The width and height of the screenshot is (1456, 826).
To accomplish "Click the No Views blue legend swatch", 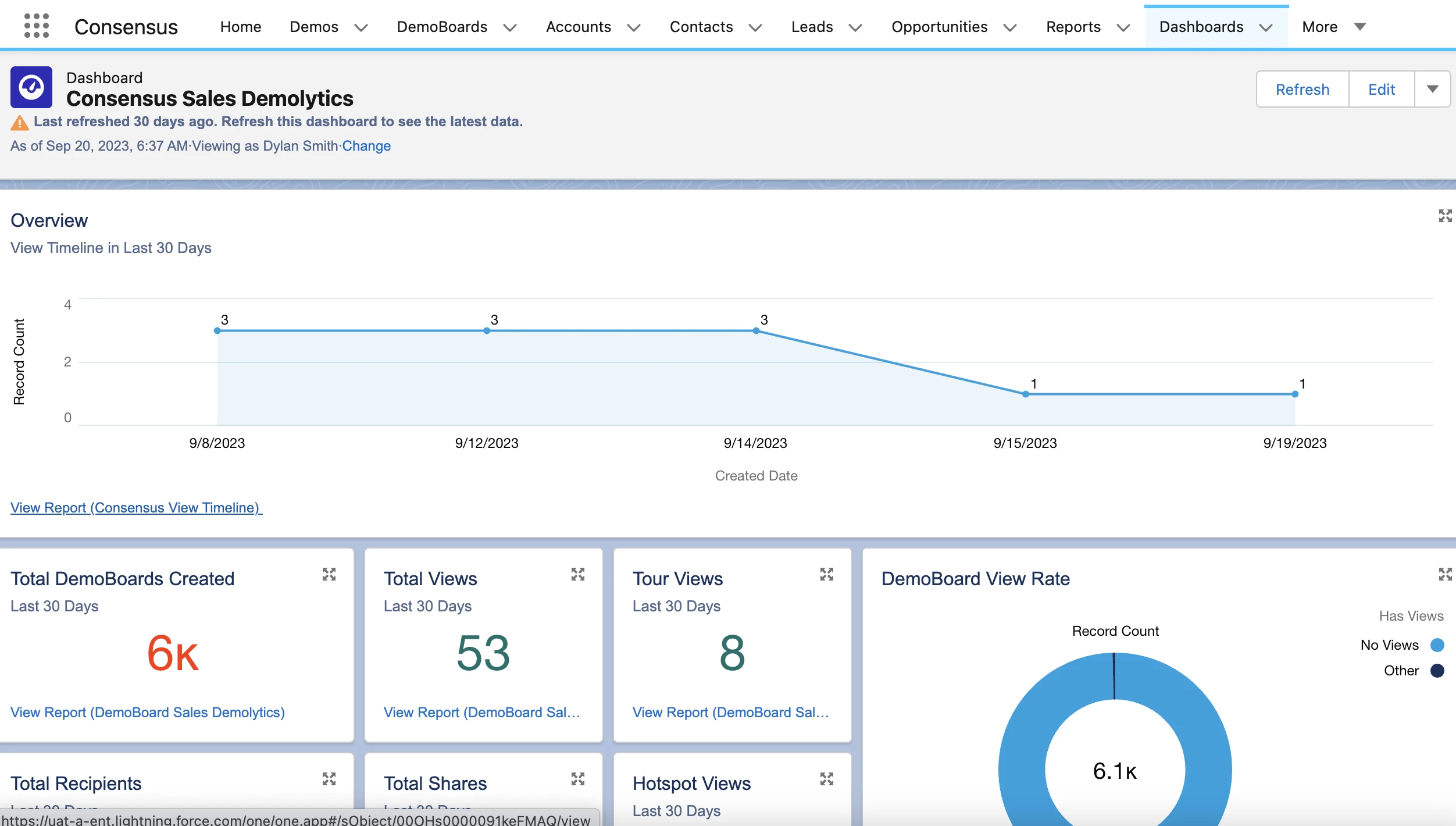I will [x=1437, y=645].
